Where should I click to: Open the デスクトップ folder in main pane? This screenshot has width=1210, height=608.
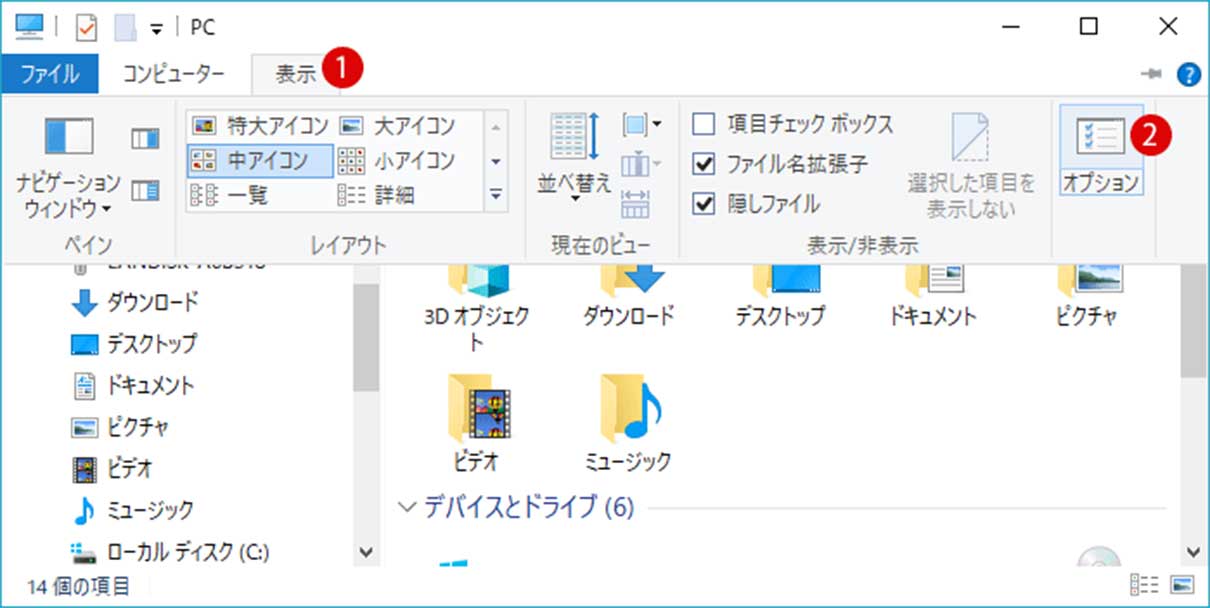point(781,295)
